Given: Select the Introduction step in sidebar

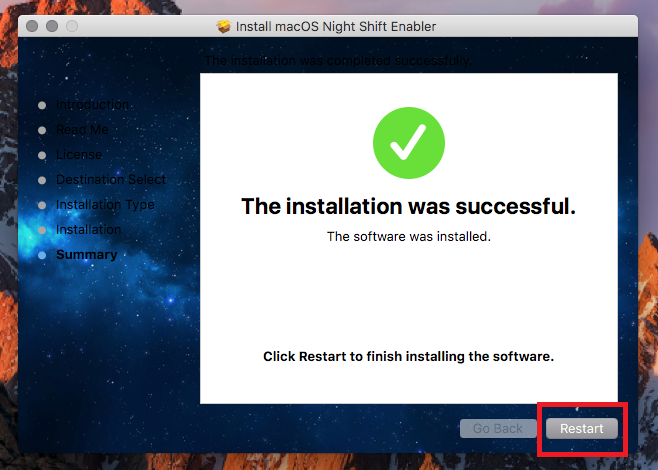Looking at the screenshot, I should coord(92,104).
